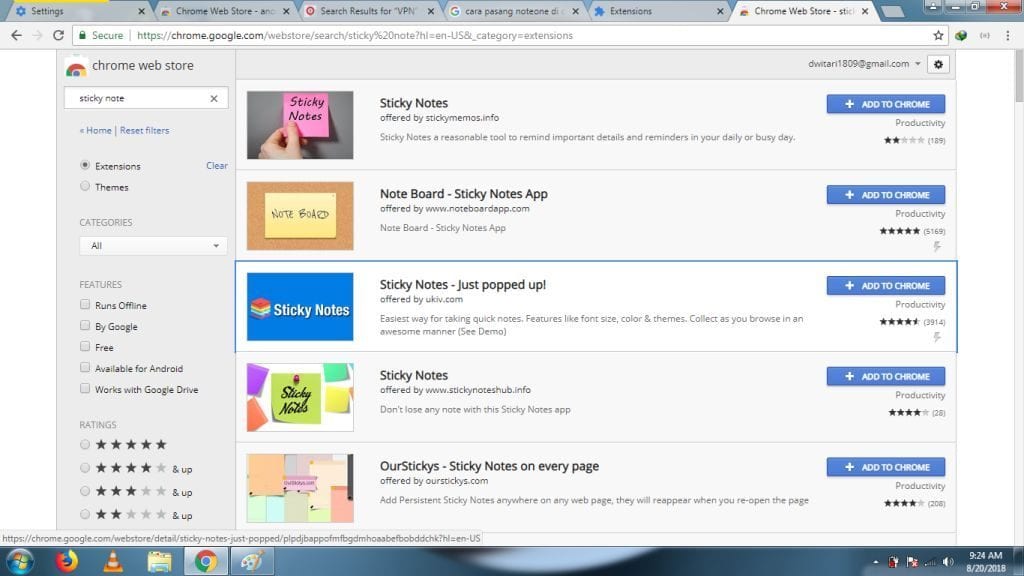The height and width of the screenshot is (576, 1024).
Task: Check the Free feature filter
Action: point(85,347)
